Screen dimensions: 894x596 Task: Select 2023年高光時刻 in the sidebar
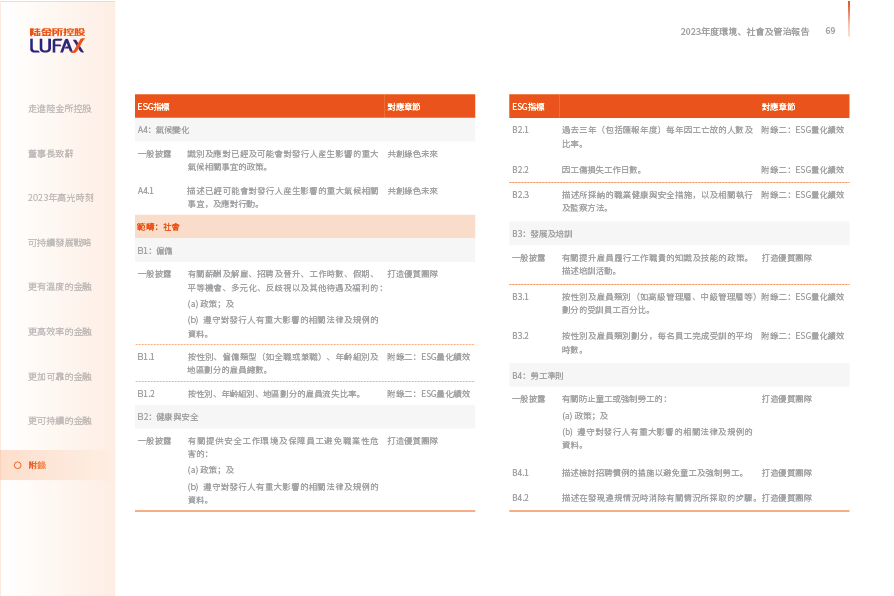click(x=60, y=198)
